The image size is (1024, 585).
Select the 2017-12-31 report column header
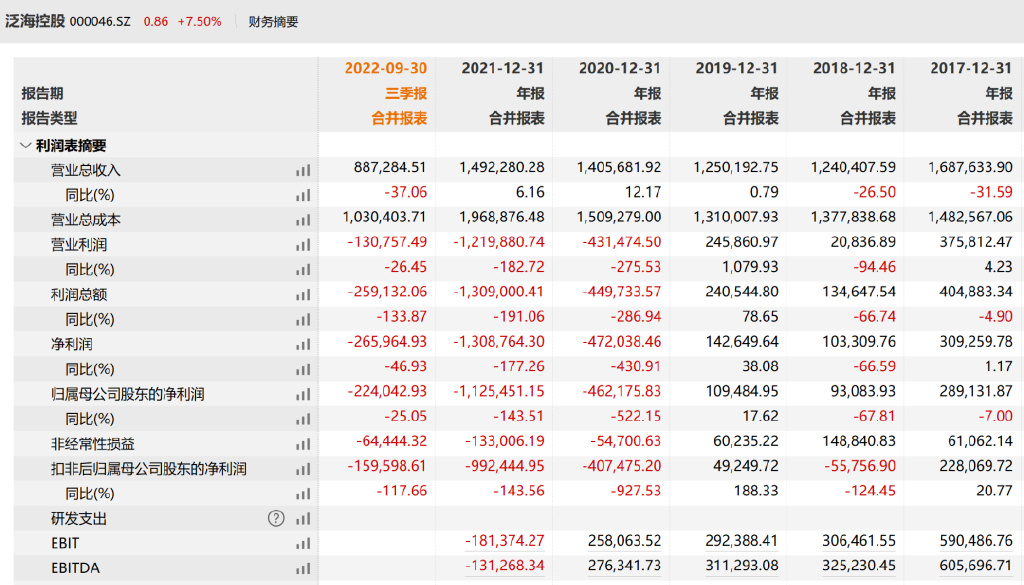click(x=971, y=68)
